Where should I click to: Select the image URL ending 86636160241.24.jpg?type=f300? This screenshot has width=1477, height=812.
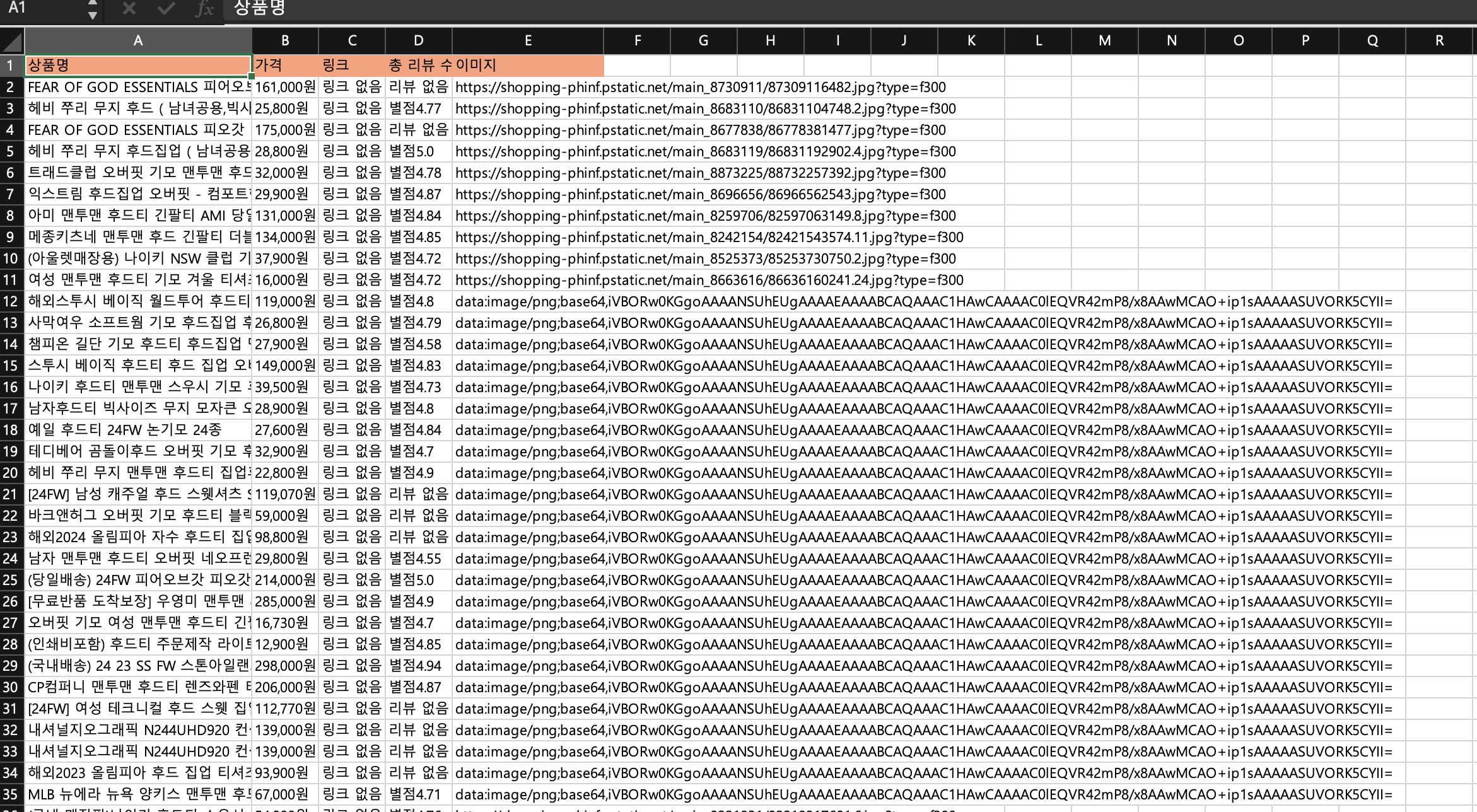(709, 280)
